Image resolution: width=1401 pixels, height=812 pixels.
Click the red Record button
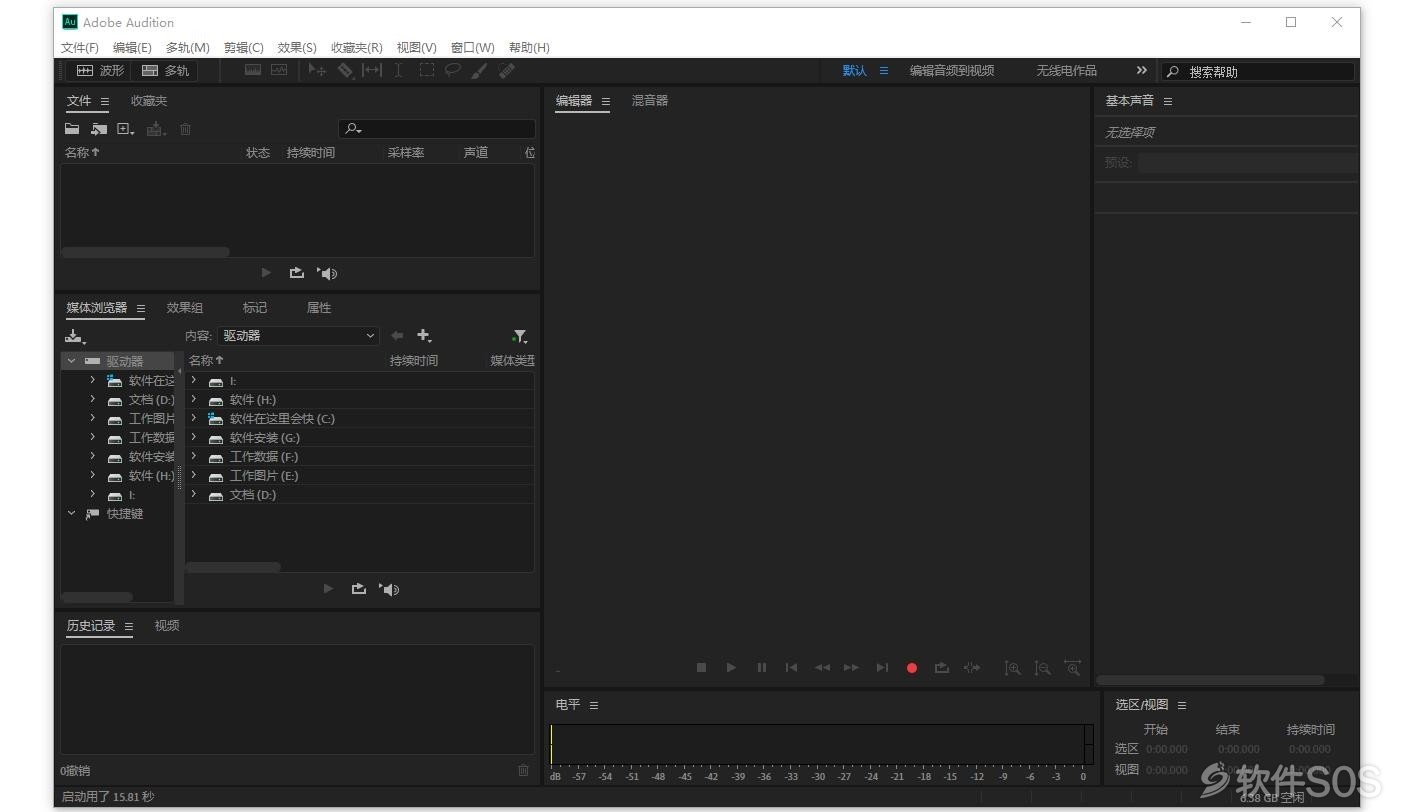[x=911, y=668]
